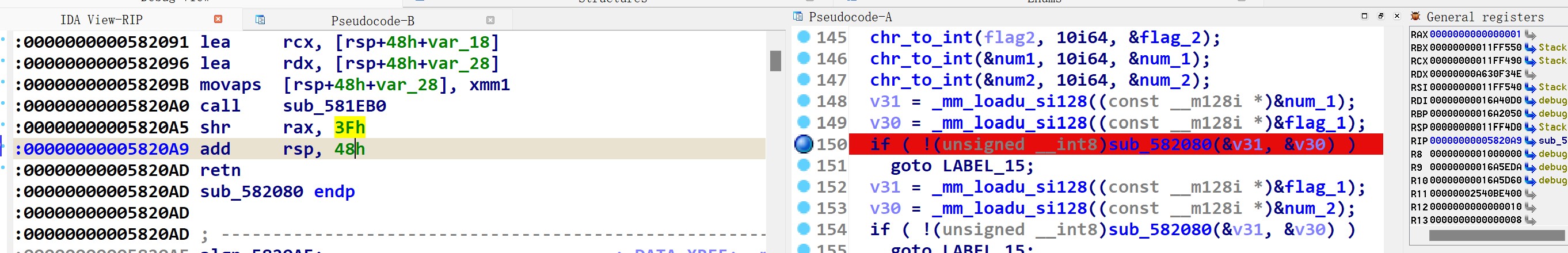The width and height of the screenshot is (1568, 253).
Task: Click the jump arrow next to RIP
Action: tap(1529, 141)
